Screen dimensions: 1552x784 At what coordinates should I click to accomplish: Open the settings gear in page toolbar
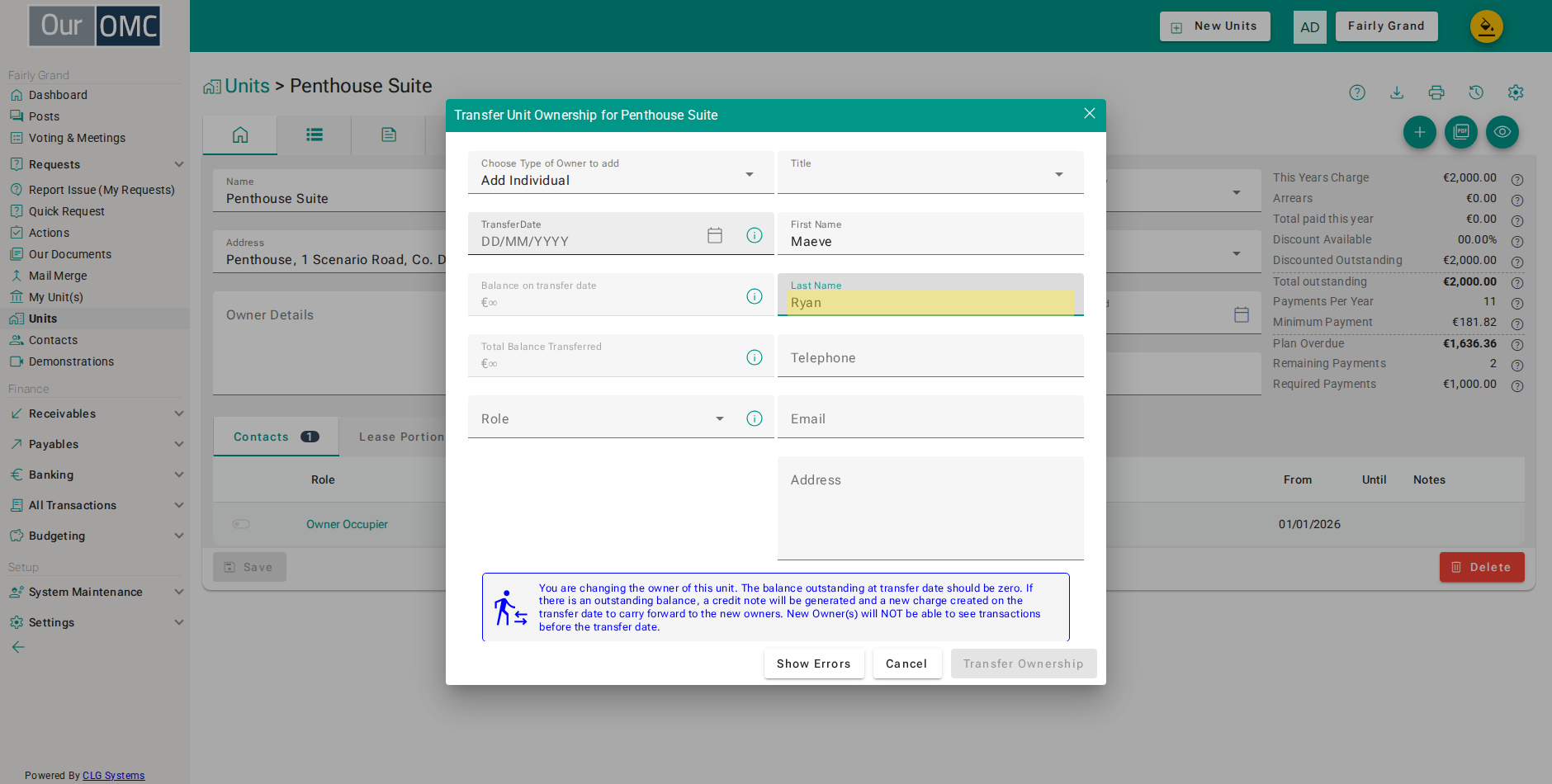coord(1516,92)
